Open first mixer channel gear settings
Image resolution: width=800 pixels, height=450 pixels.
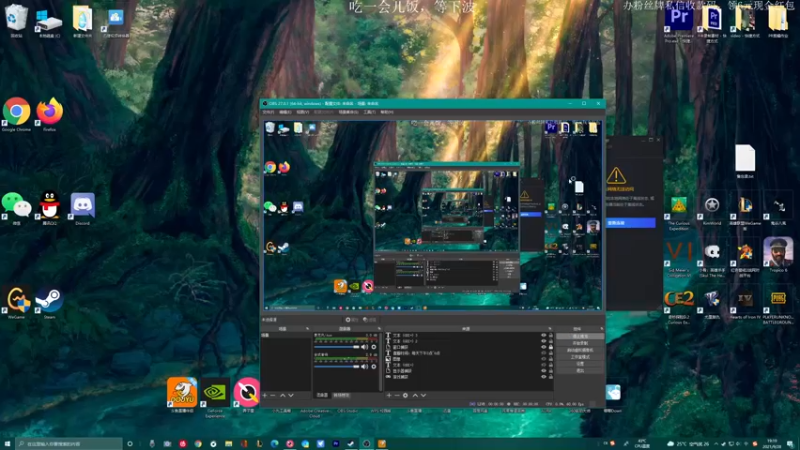(374, 347)
